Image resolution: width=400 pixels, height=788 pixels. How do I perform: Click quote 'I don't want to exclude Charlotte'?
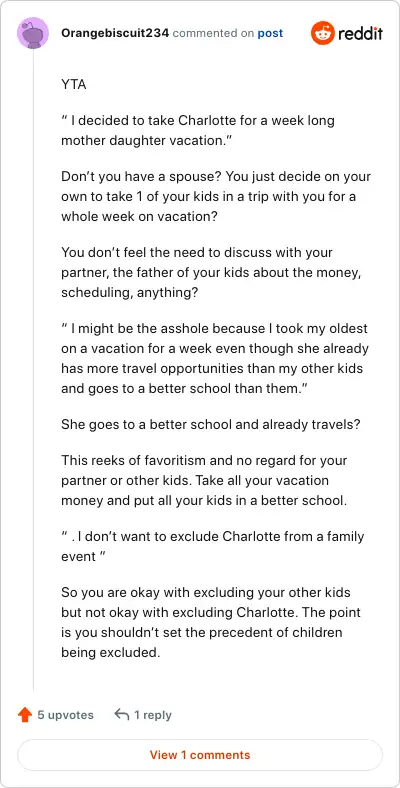point(213,546)
